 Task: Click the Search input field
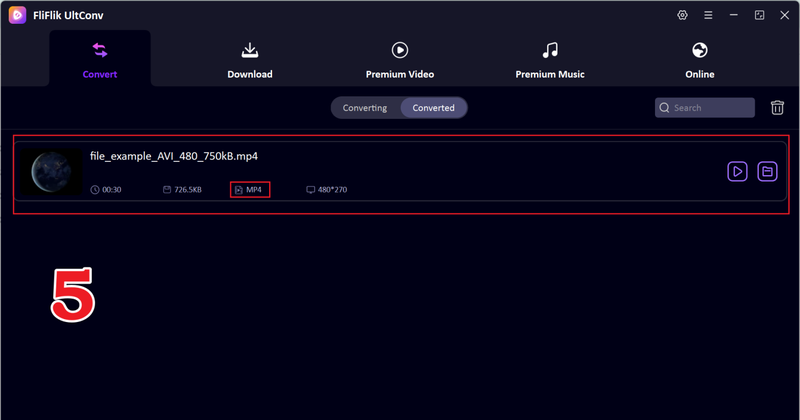(x=705, y=108)
